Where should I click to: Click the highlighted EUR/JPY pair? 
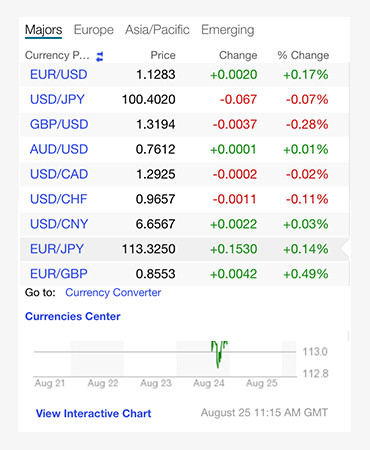click(x=57, y=249)
